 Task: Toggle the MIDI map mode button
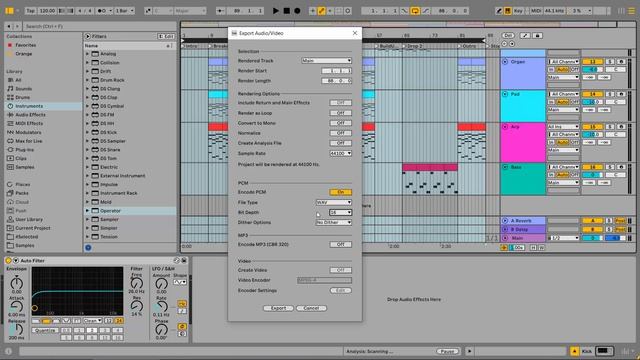[536, 11]
